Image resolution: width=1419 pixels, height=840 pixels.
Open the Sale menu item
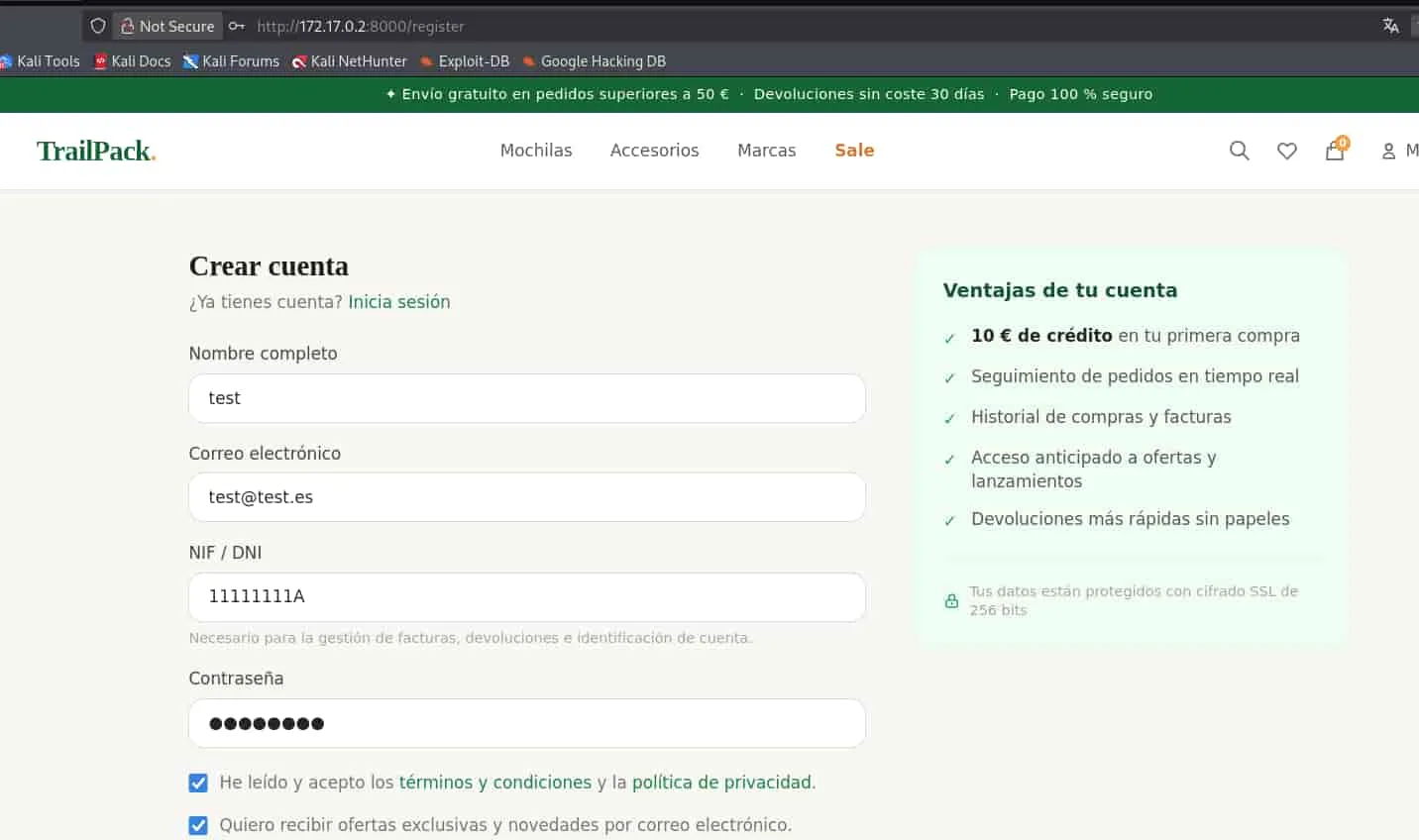point(854,151)
